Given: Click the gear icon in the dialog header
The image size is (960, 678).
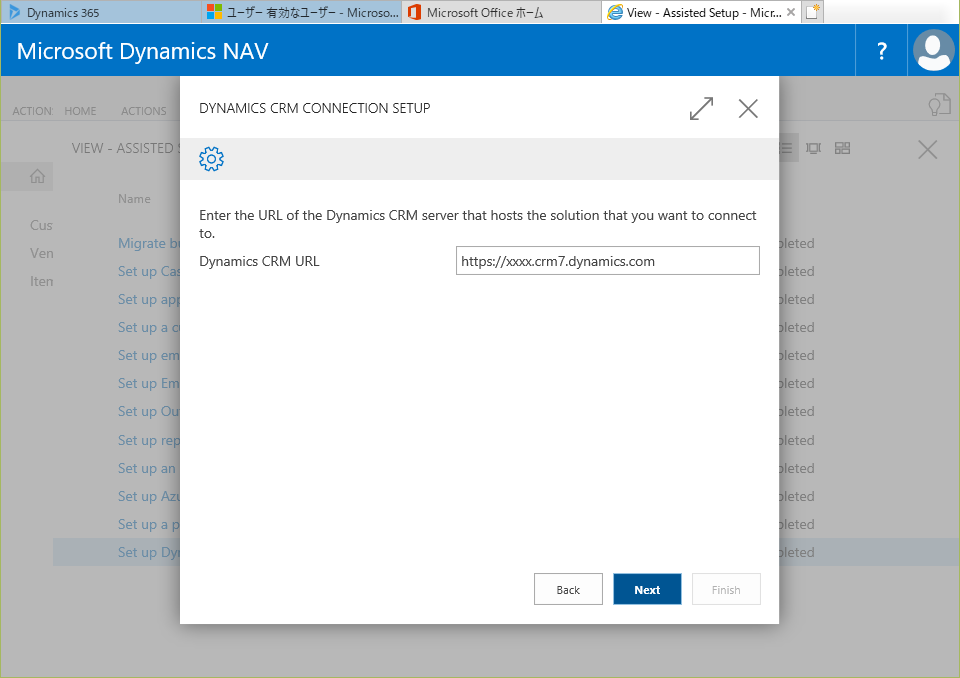Looking at the screenshot, I should click(211, 159).
